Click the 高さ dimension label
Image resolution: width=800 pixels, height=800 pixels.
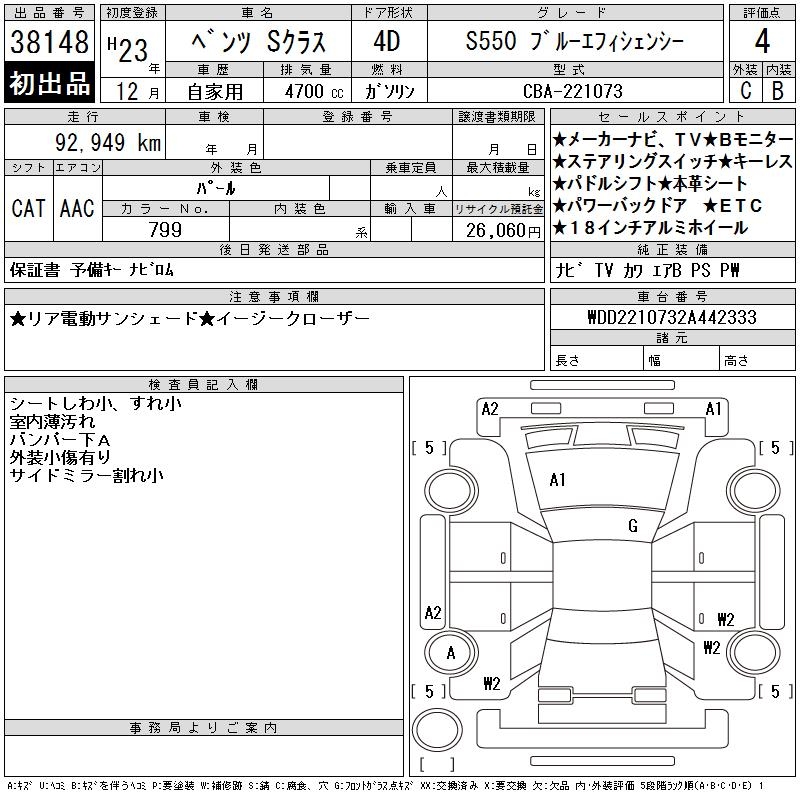click(736, 361)
